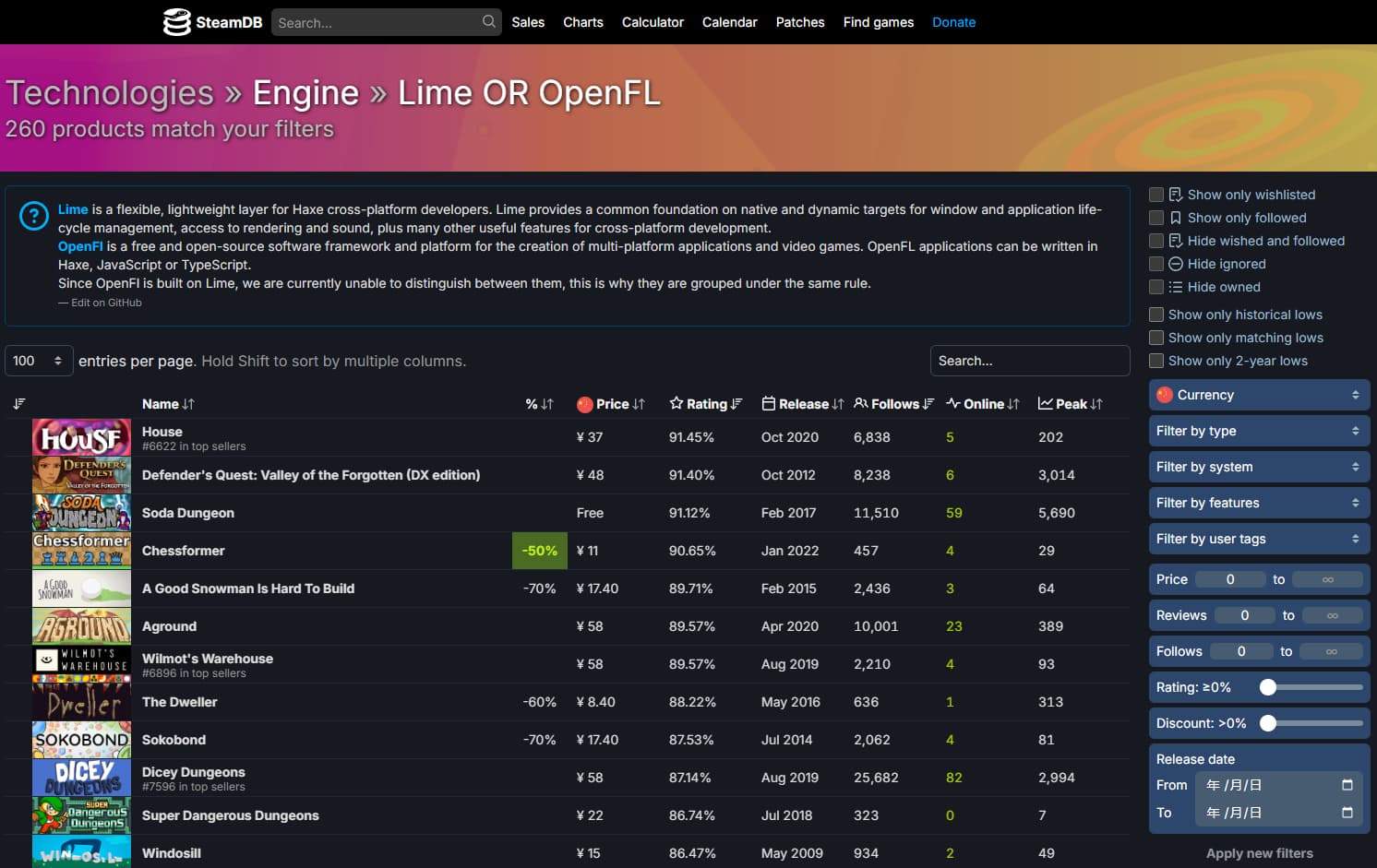Sort by Release calendar column header
1377x868 pixels.
802,404
